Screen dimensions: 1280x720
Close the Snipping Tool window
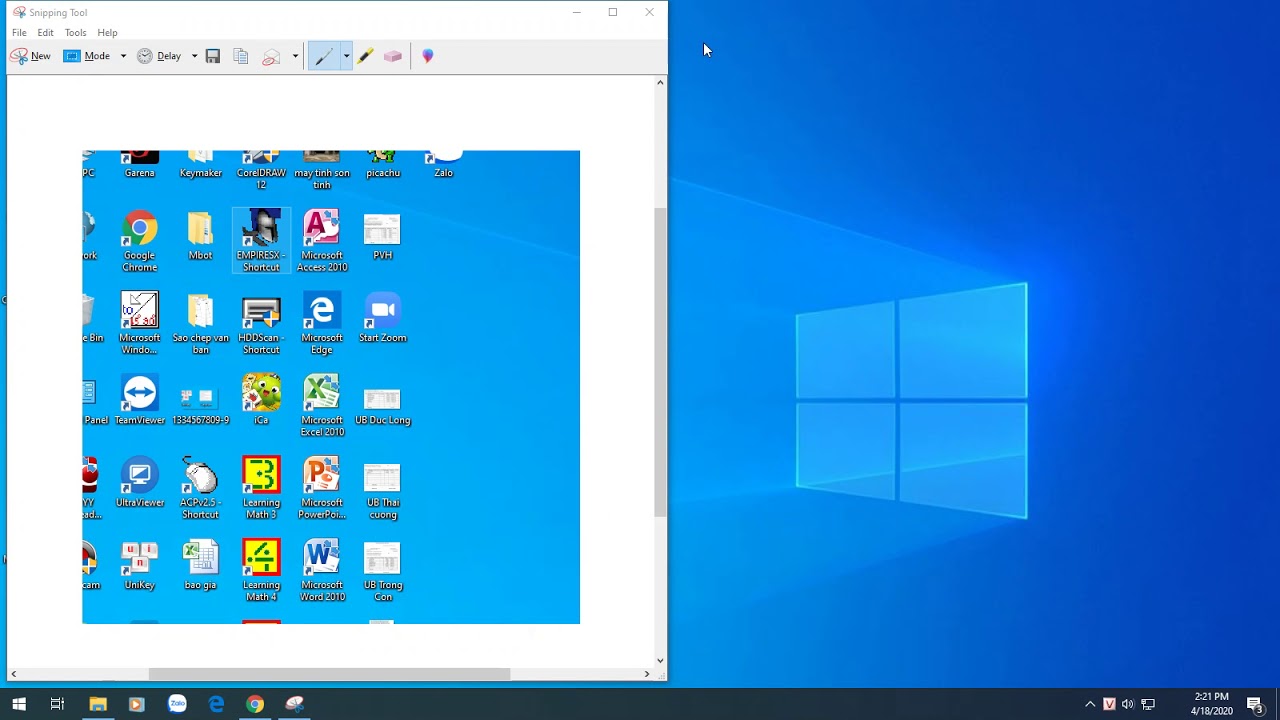[x=649, y=12]
